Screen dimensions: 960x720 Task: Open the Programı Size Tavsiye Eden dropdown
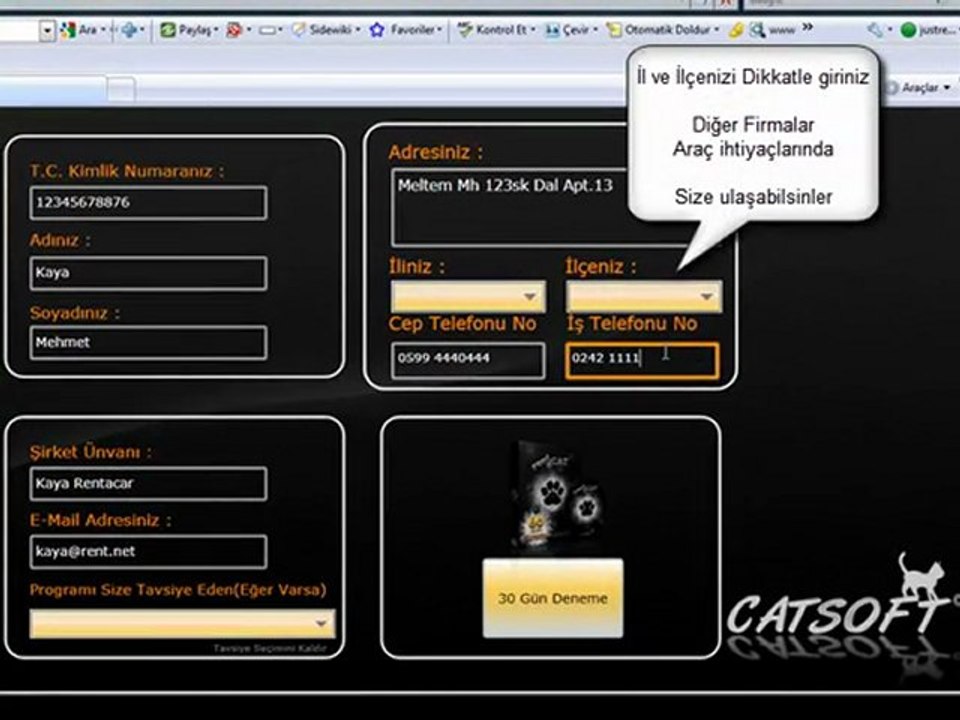pos(182,624)
